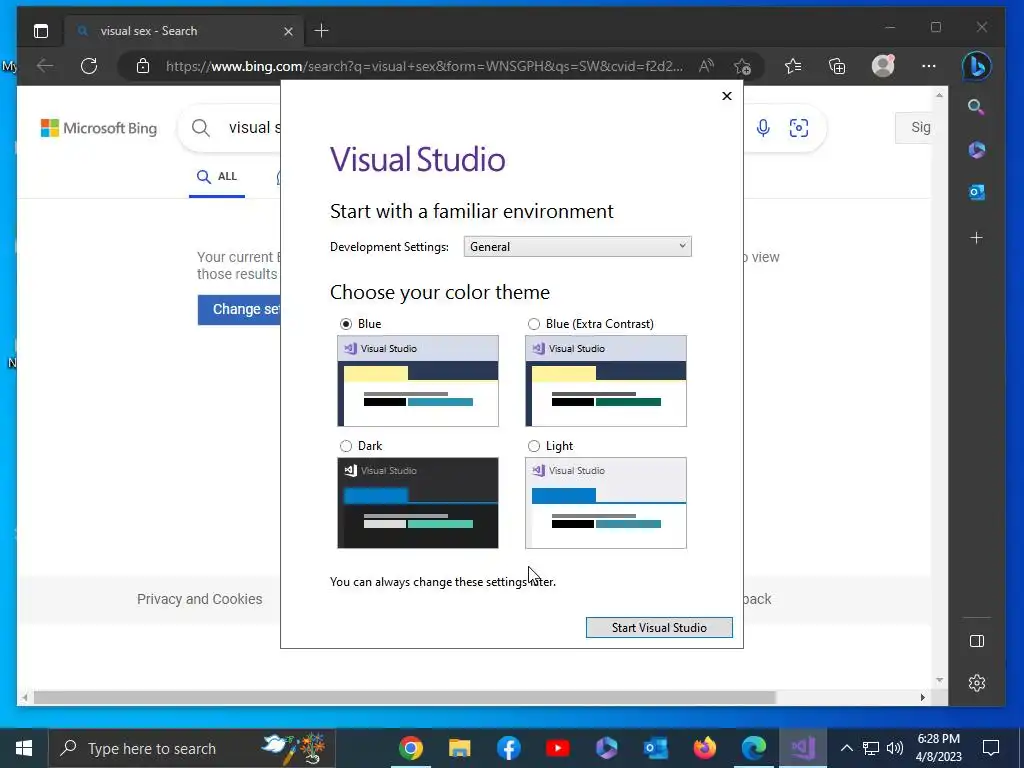Click the Read aloud icon in address bar
1024x768 pixels.
[x=706, y=66]
